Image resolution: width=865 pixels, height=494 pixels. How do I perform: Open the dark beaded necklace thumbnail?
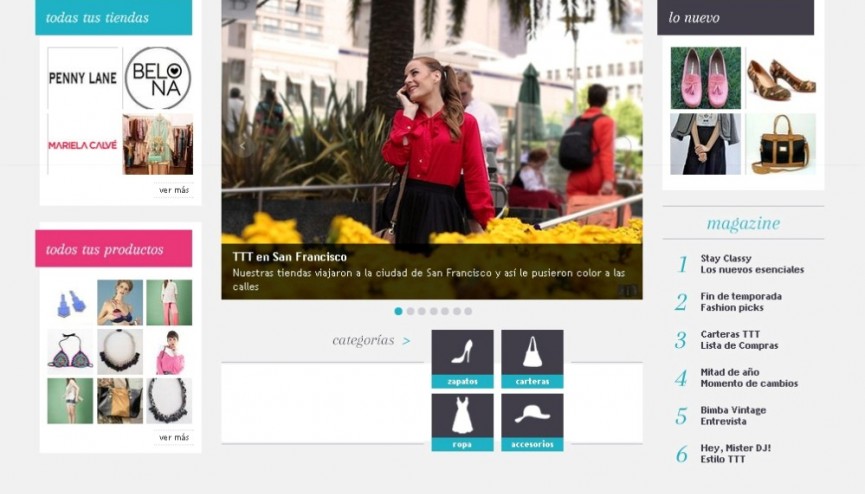(169, 401)
